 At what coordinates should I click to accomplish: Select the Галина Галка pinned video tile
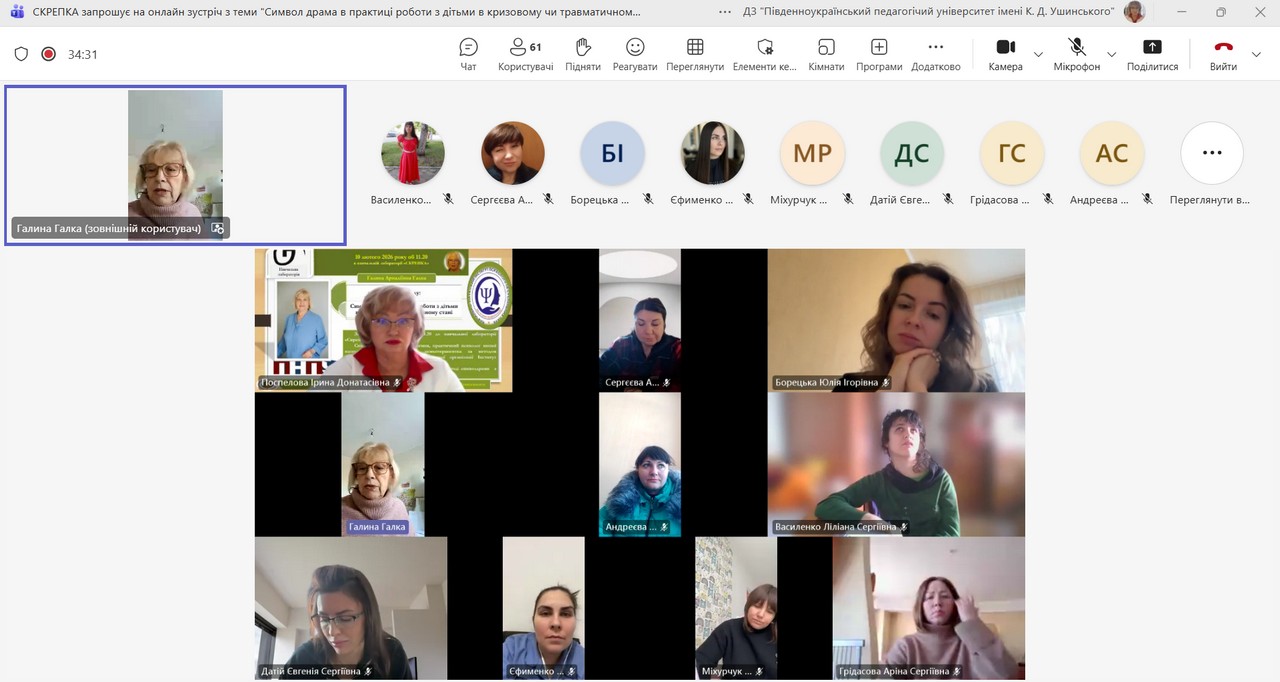tap(175, 165)
